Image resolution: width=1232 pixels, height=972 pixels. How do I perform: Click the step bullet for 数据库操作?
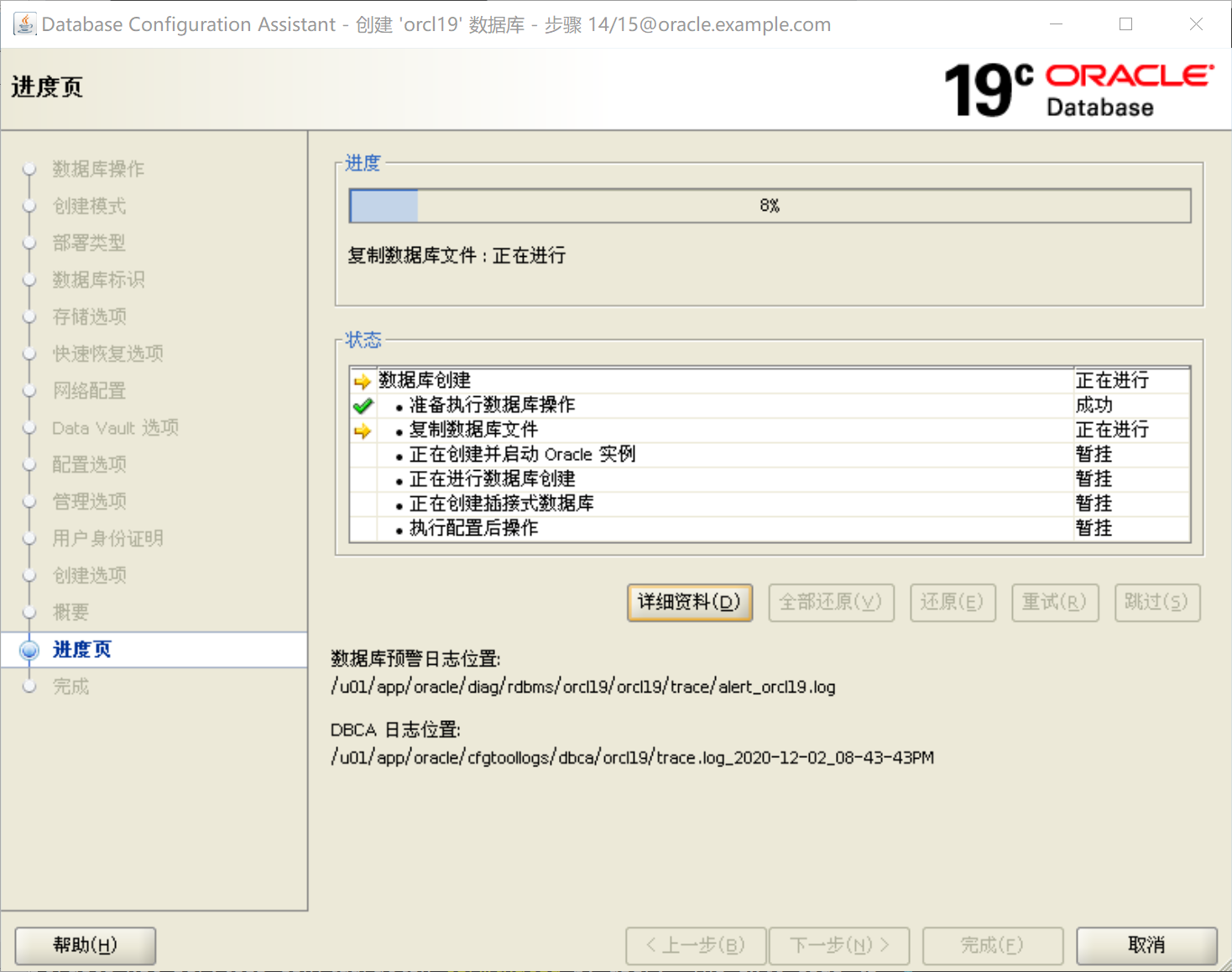pos(29,169)
